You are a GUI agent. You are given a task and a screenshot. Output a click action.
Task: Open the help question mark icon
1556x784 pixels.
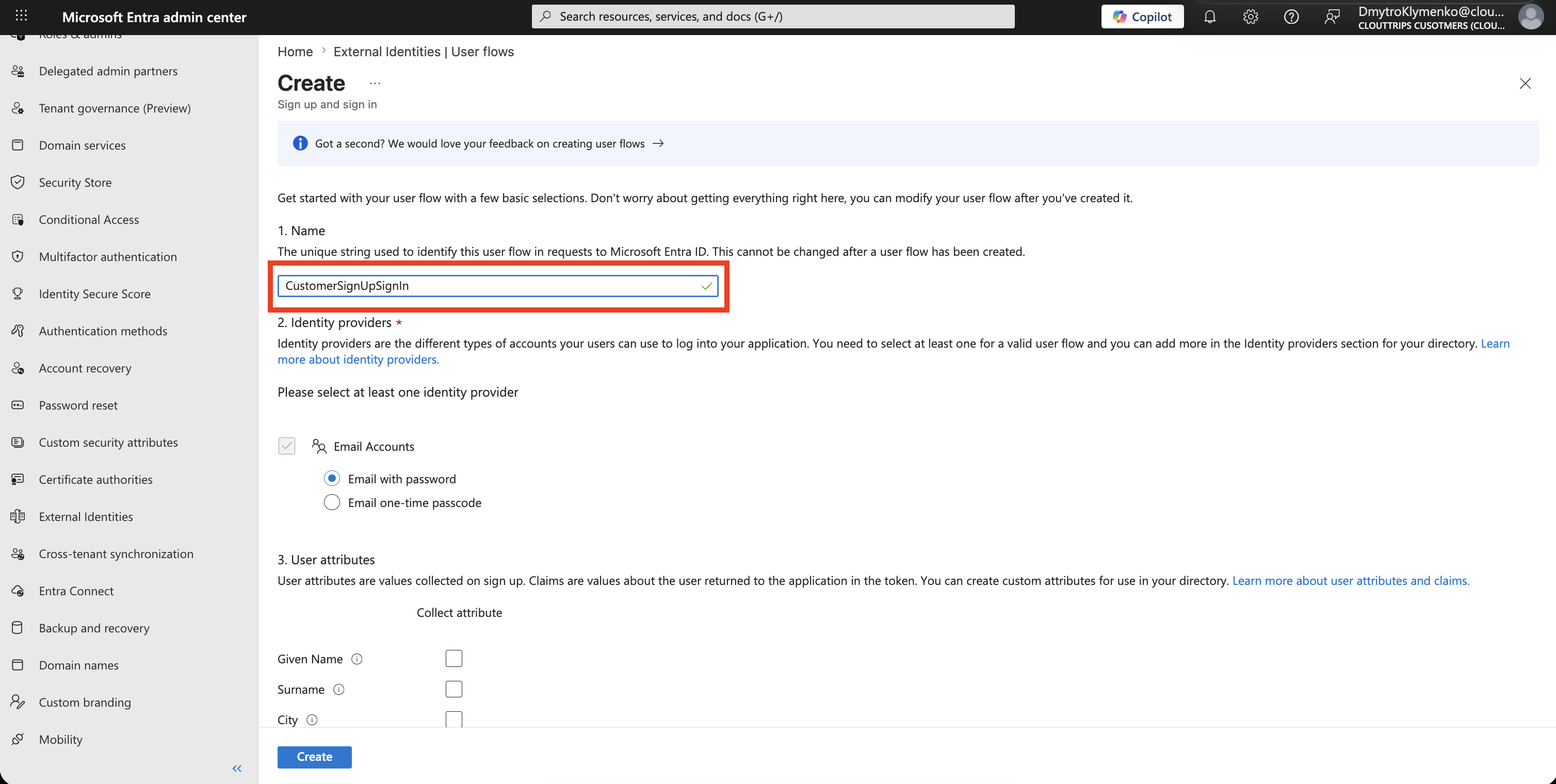pyautogui.click(x=1291, y=17)
